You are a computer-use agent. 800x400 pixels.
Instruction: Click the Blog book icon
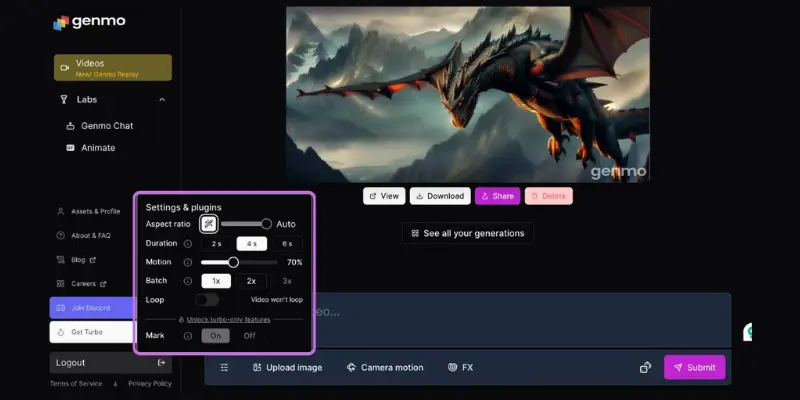coord(61,260)
